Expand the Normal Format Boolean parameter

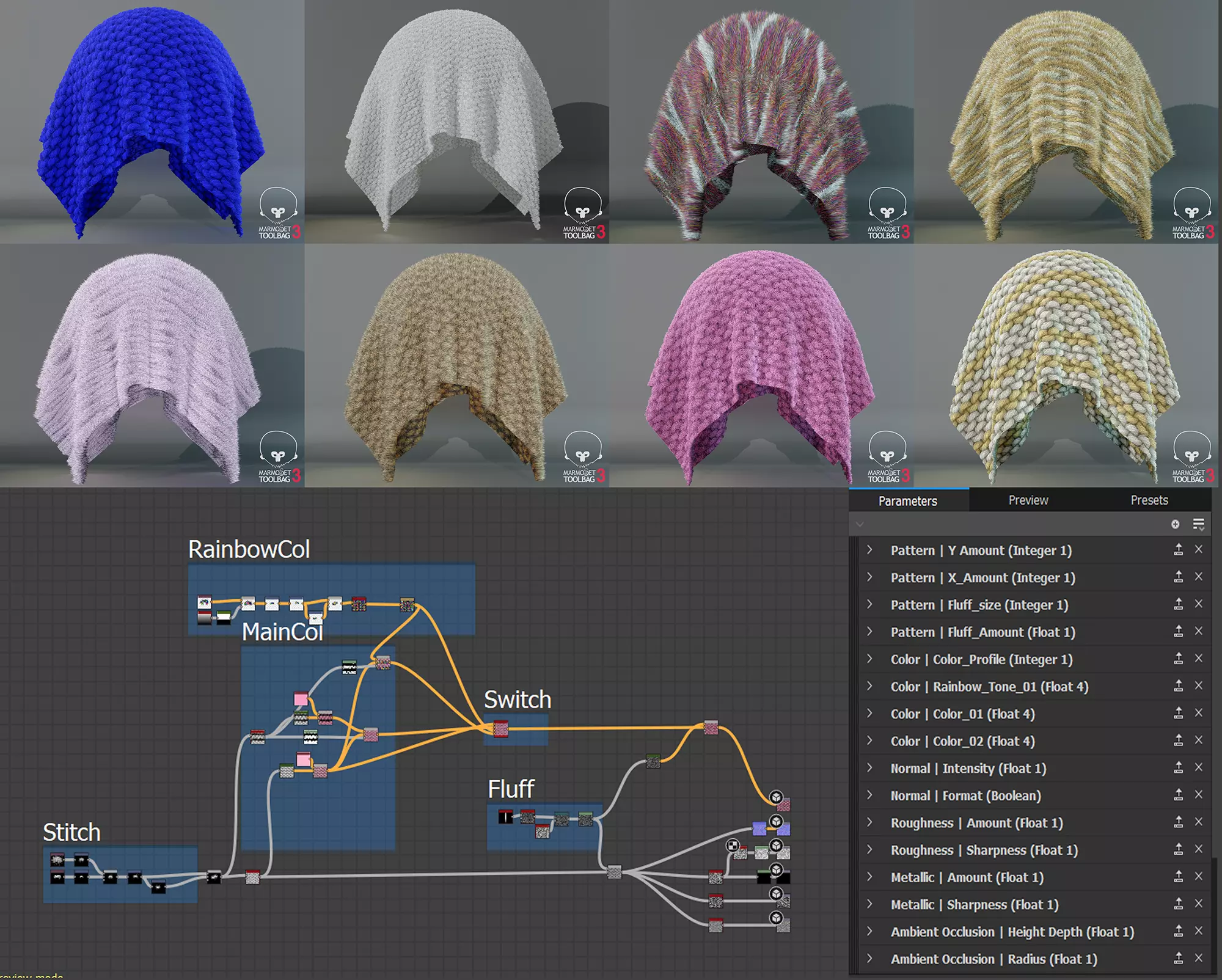[x=869, y=795]
